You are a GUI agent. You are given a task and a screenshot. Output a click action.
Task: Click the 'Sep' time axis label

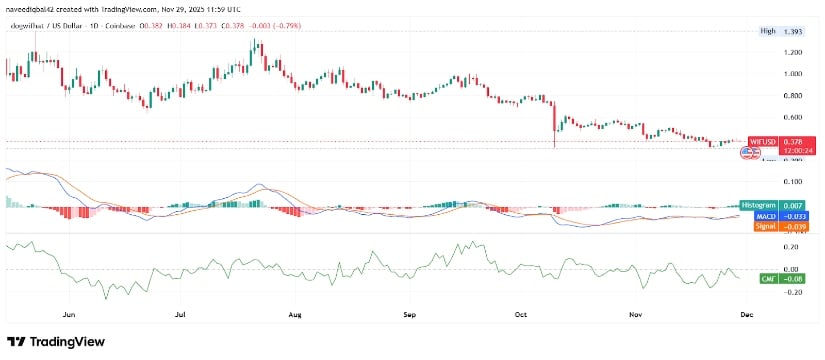point(409,315)
